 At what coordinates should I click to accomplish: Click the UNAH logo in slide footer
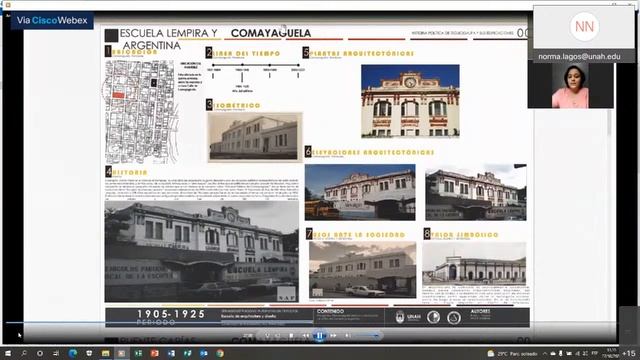408,317
